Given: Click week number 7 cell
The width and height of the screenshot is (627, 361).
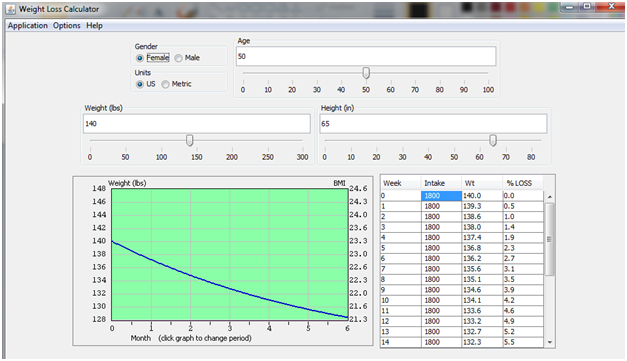Looking at the screenshot, I should (401, 269).
